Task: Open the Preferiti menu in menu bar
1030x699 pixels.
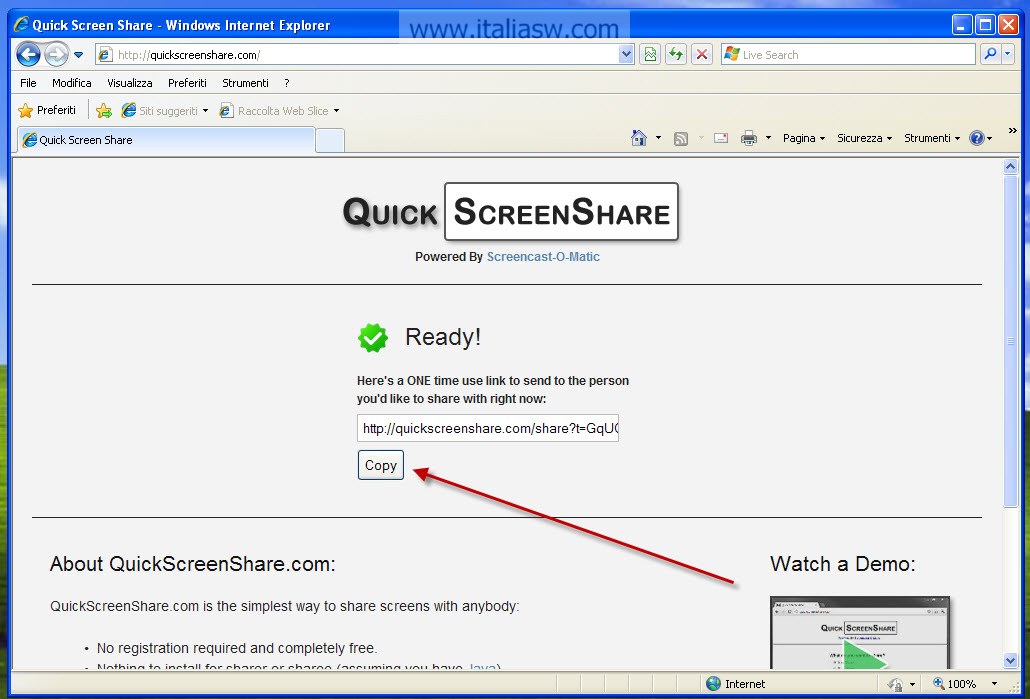Action: [187, 83]
